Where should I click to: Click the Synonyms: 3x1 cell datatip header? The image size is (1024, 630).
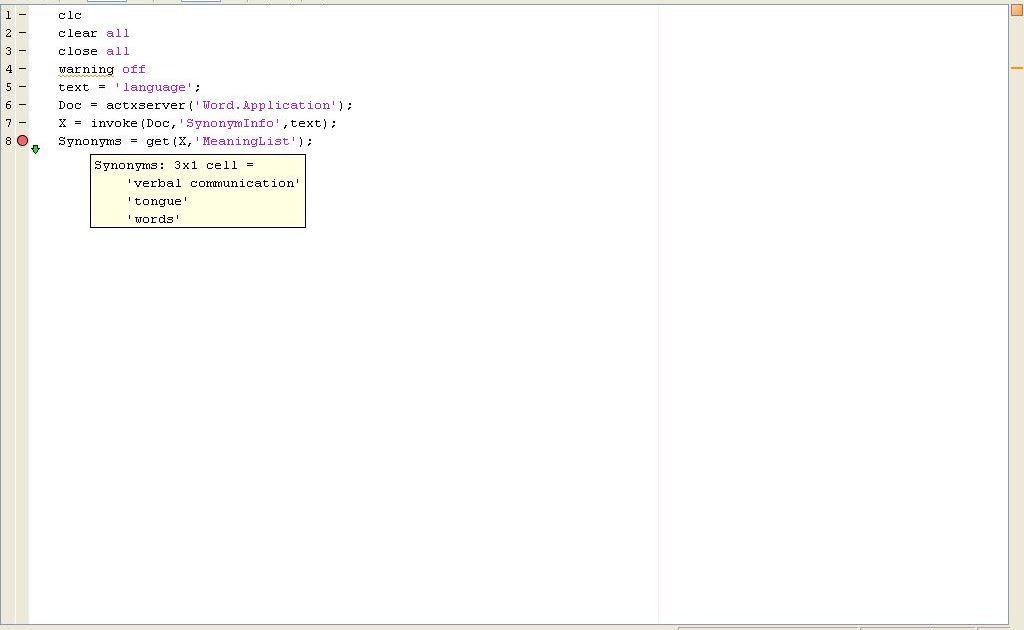(173, 165)
